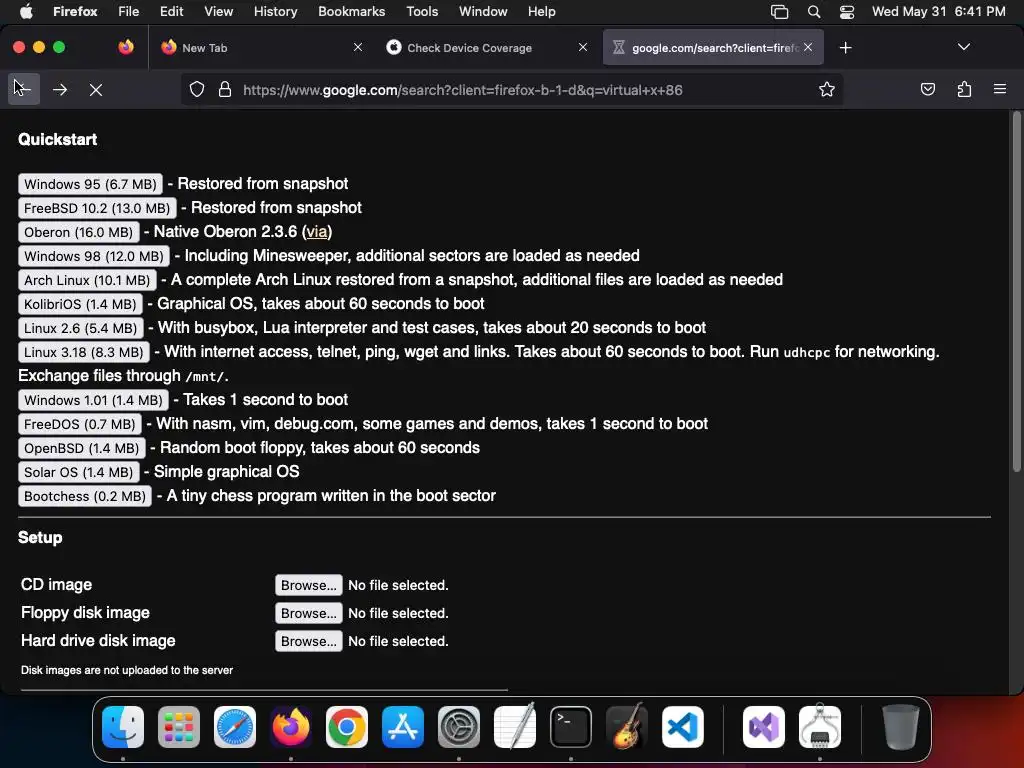Bookmark this page with the star icon
1024x768 pixels.
[827, 89]
